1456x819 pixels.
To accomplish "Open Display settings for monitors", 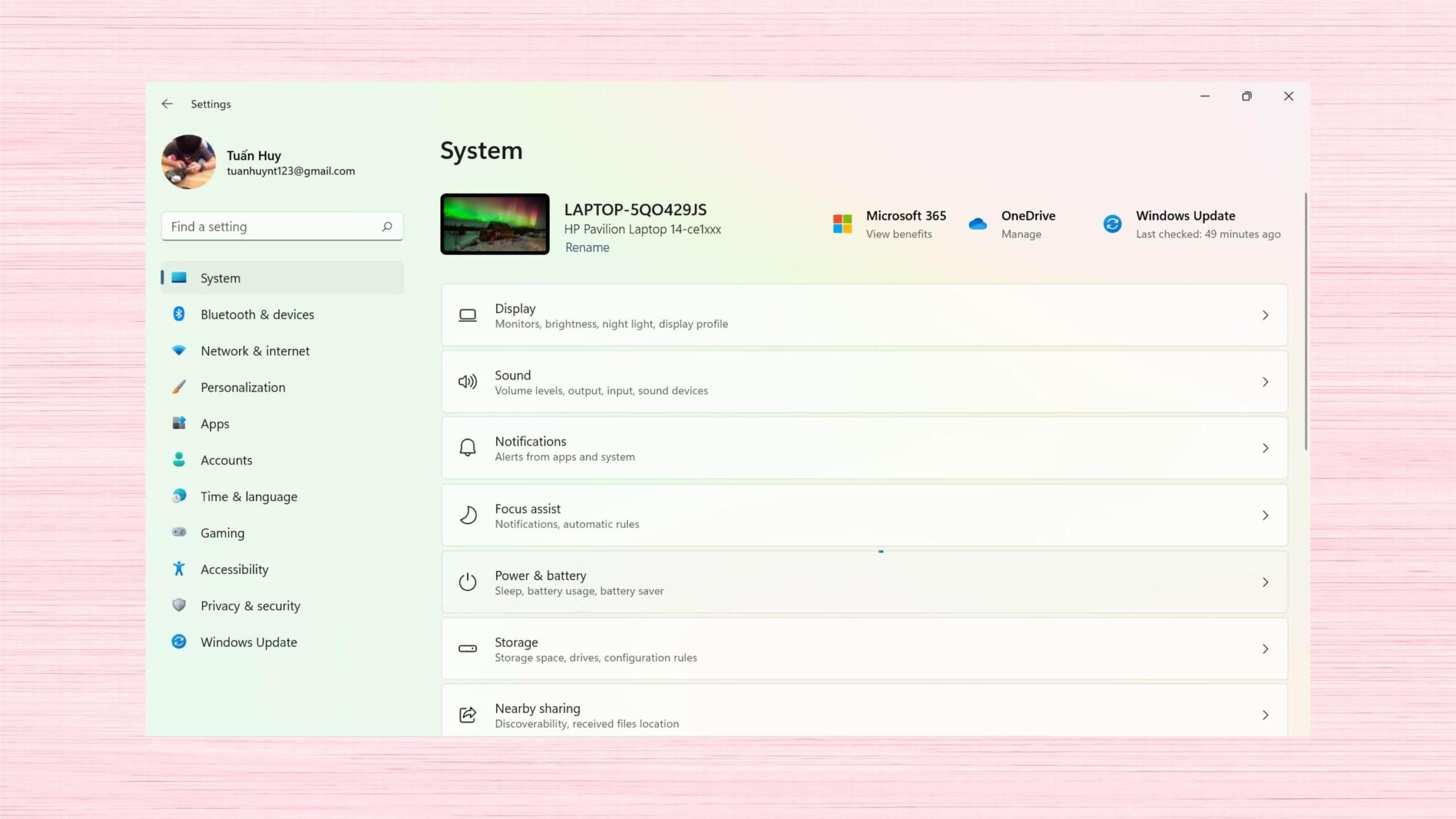I will [865, 315].
